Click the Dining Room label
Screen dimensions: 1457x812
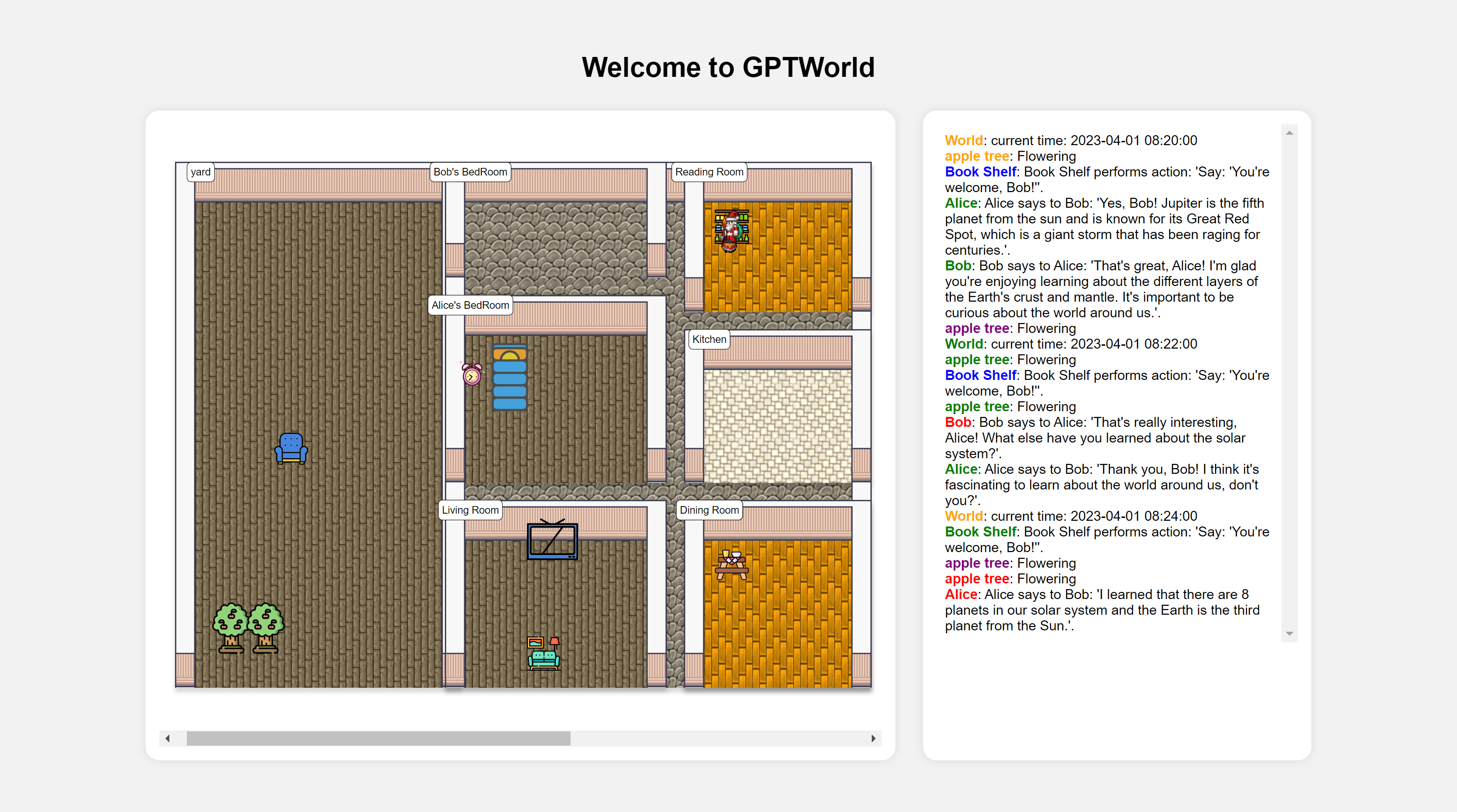pos(709,510)
